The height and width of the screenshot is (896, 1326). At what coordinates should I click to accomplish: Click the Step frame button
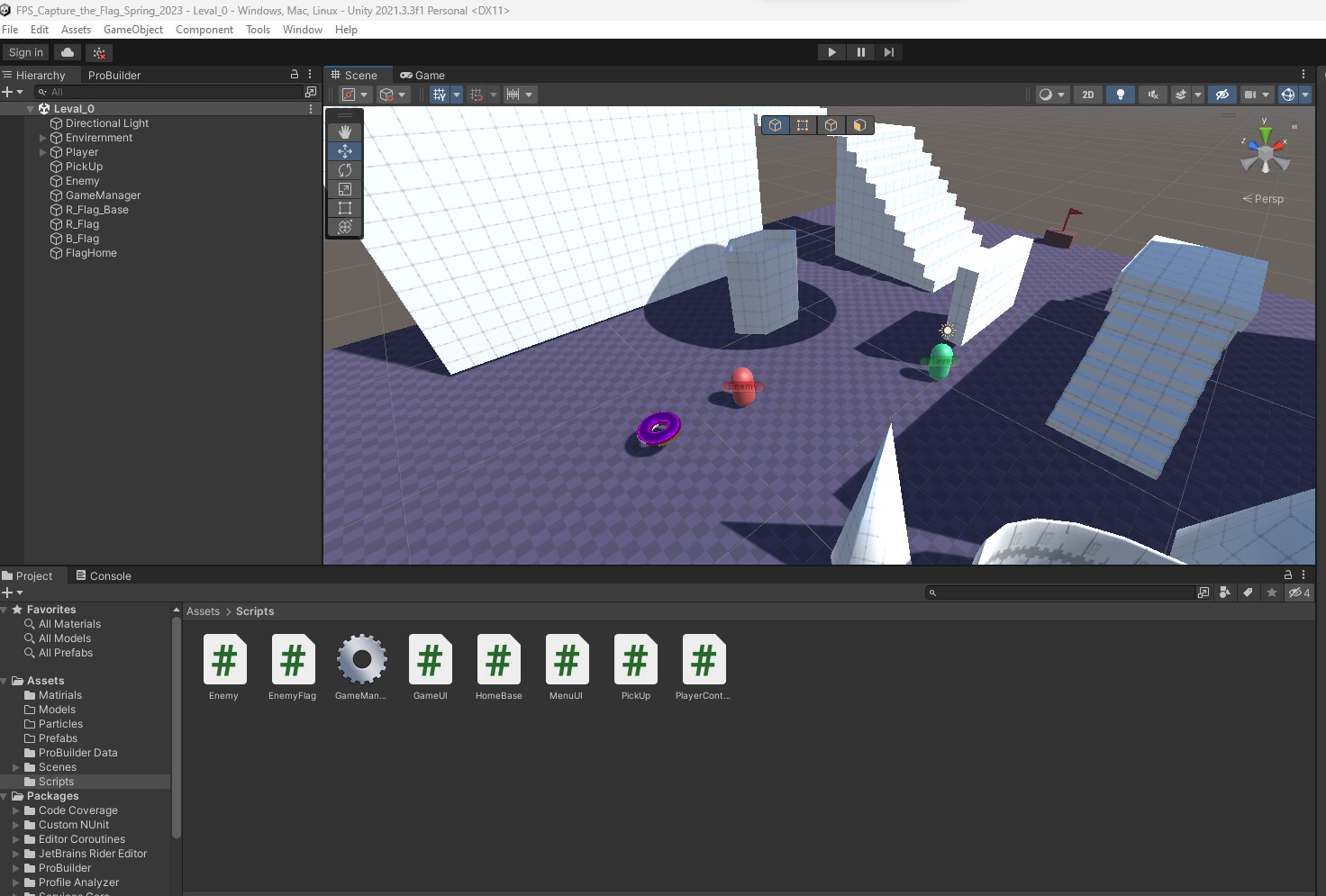(x=888, y=52)
